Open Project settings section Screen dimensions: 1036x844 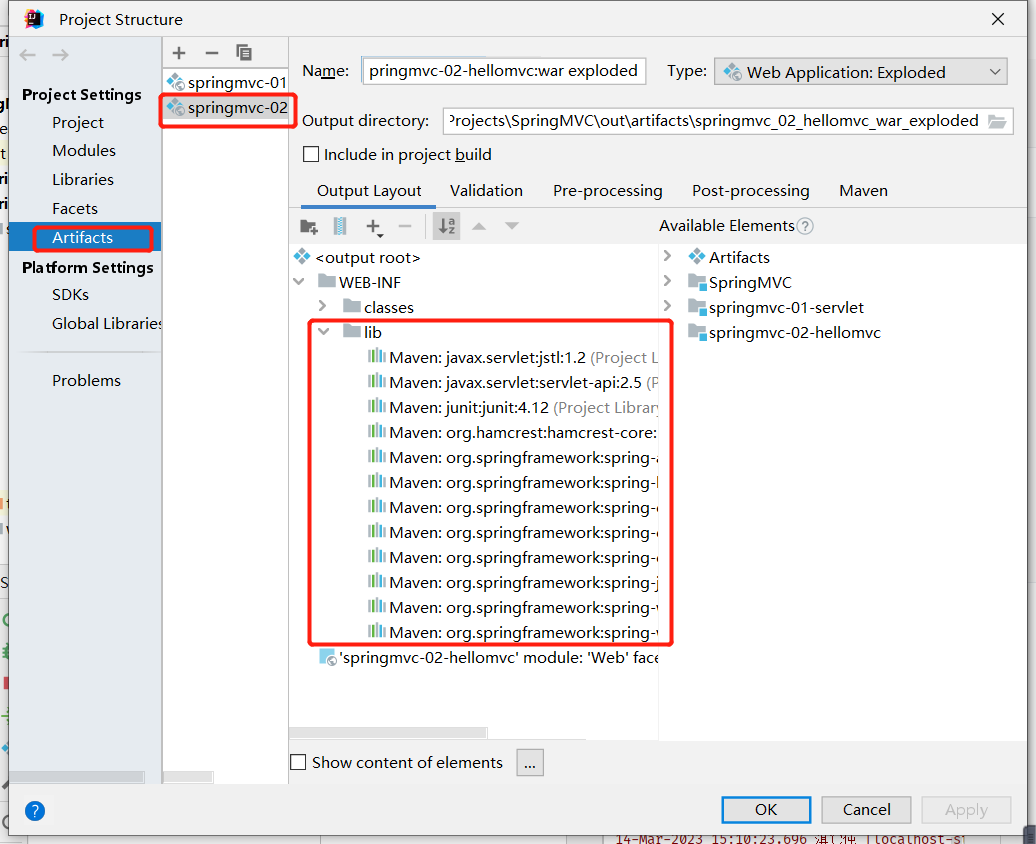78,123
